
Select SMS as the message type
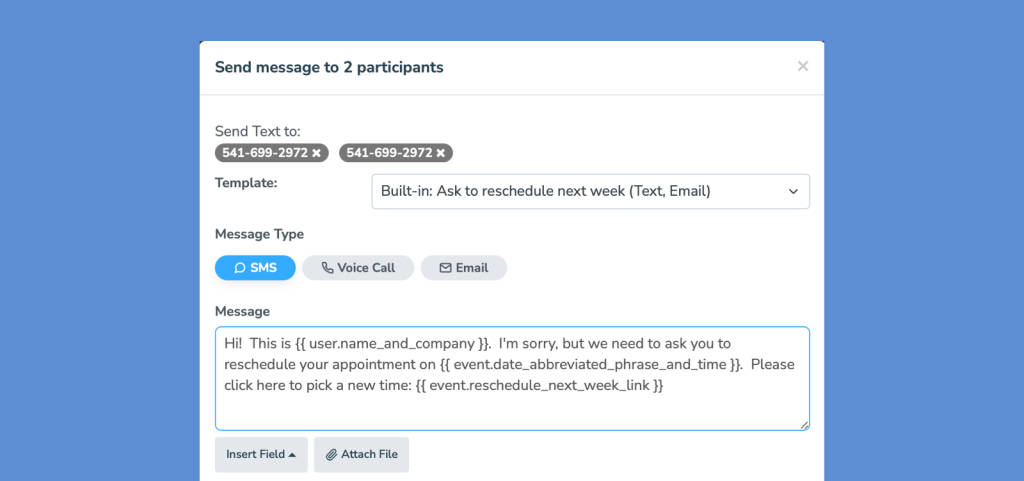point(255,268)
